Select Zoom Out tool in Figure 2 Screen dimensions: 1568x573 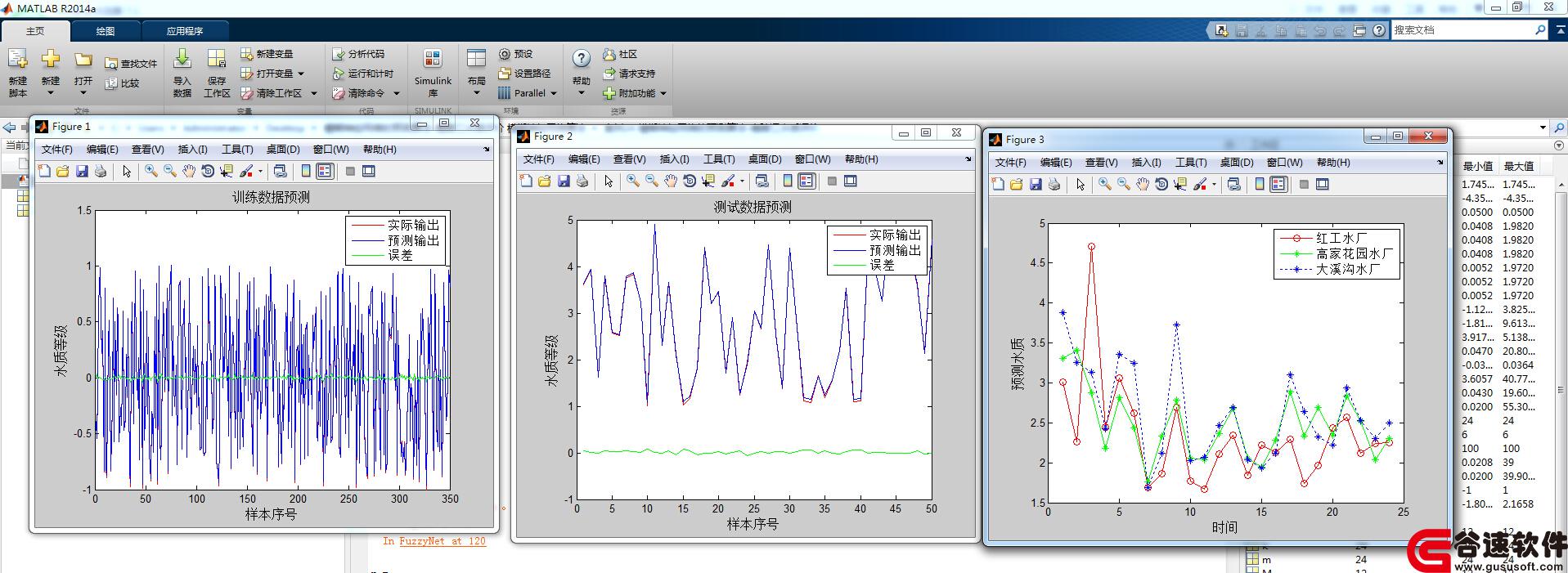coord(652,181)
